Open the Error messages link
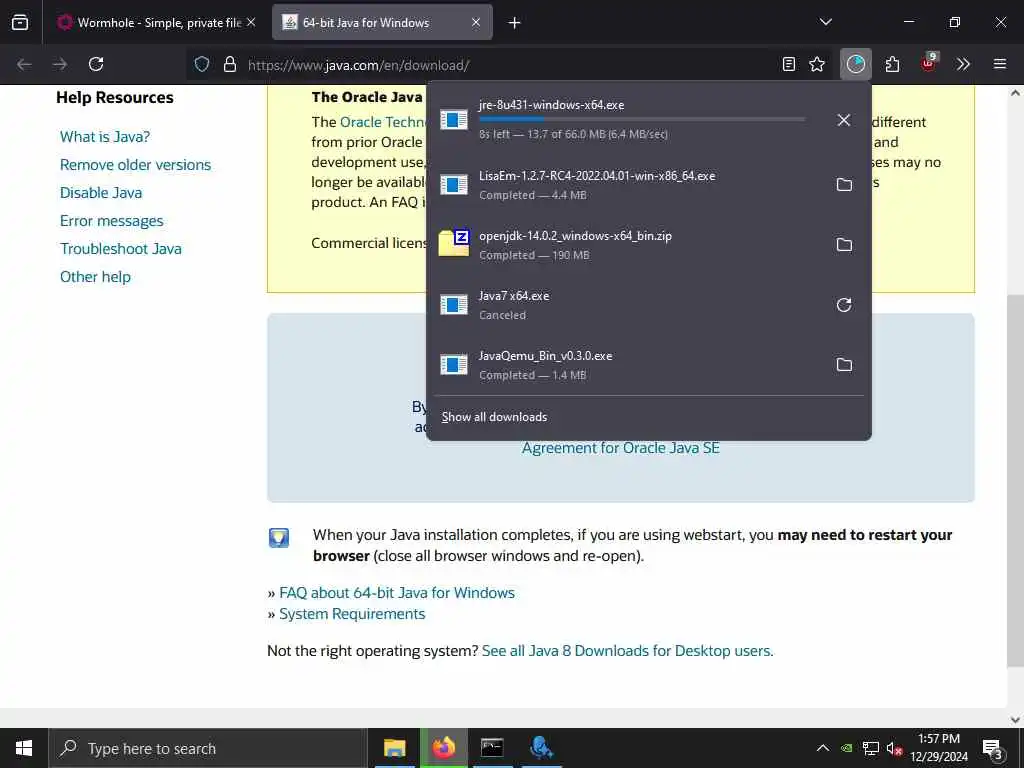Viewport: 1024px width, 768px height. click(112, 221)
